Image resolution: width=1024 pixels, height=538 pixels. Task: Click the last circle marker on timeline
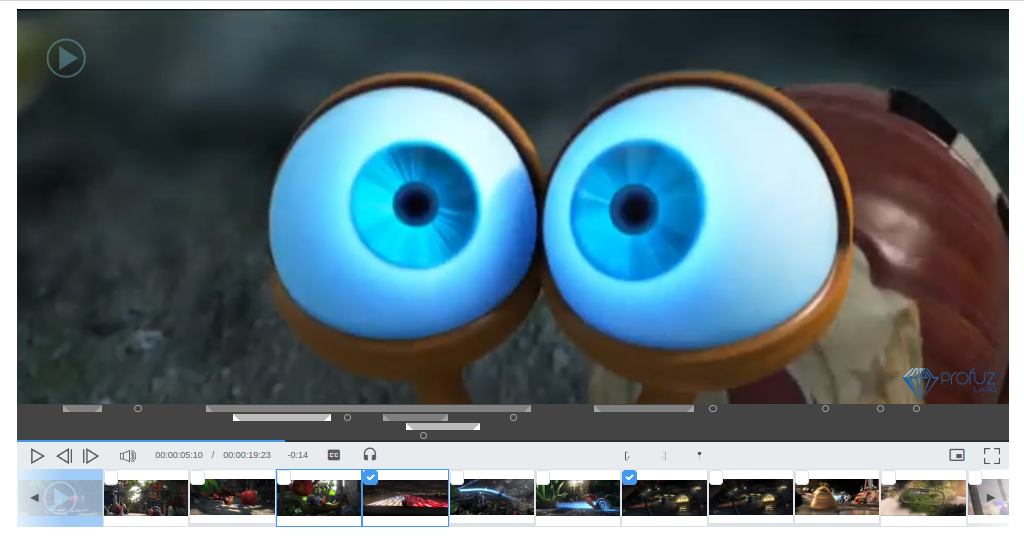[916, 409]
